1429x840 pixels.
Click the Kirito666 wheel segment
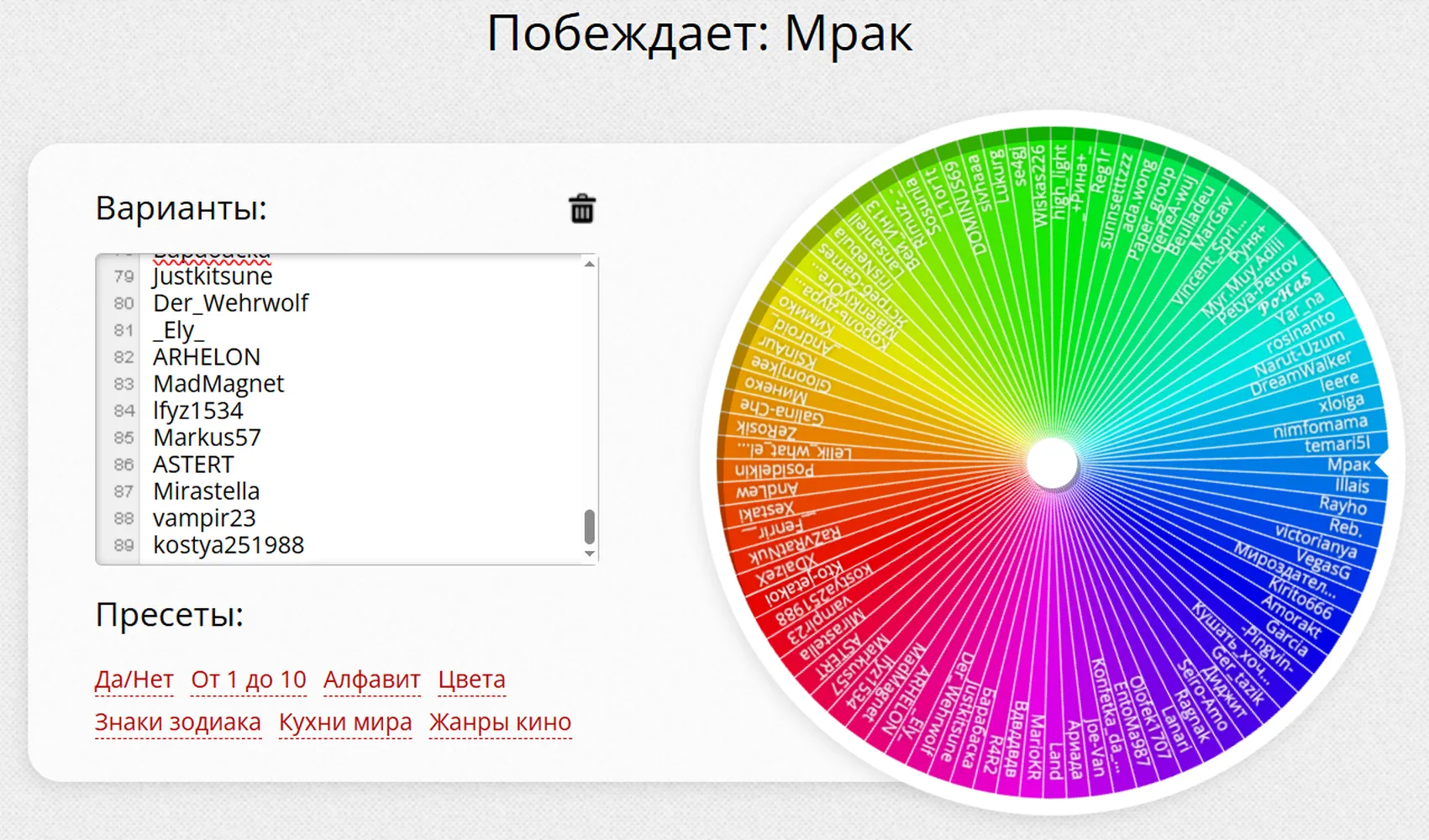1300,597
